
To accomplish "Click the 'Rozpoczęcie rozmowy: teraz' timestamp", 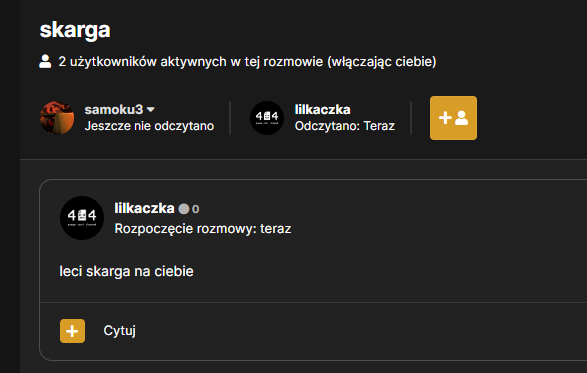I will [203, 228].
